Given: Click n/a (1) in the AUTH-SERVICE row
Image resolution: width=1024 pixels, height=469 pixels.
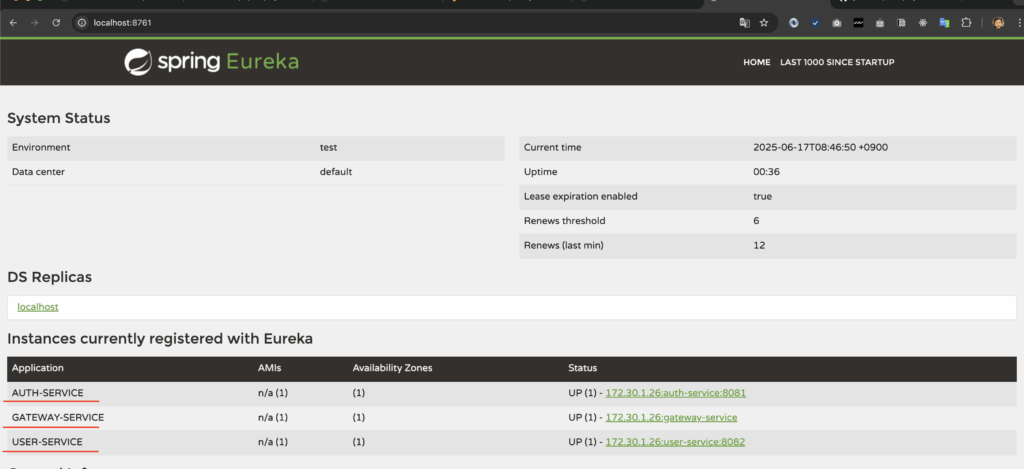Looking at the screenshot, I should [272, 393].
